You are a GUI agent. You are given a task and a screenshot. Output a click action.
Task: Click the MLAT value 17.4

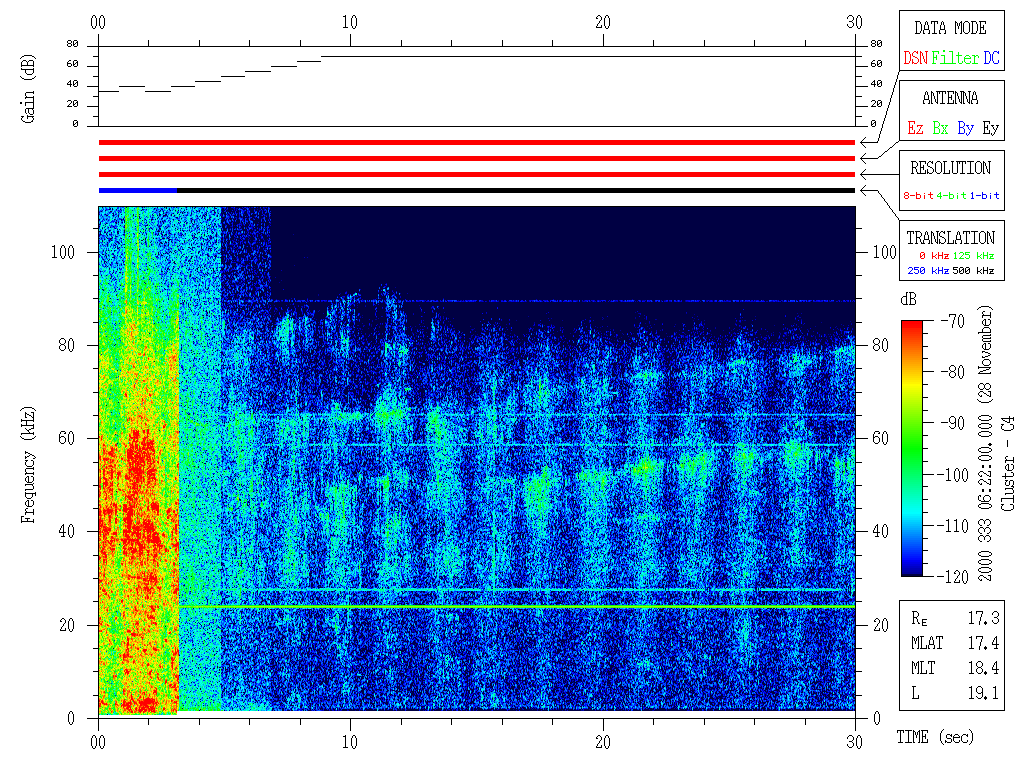click(983, 643)
